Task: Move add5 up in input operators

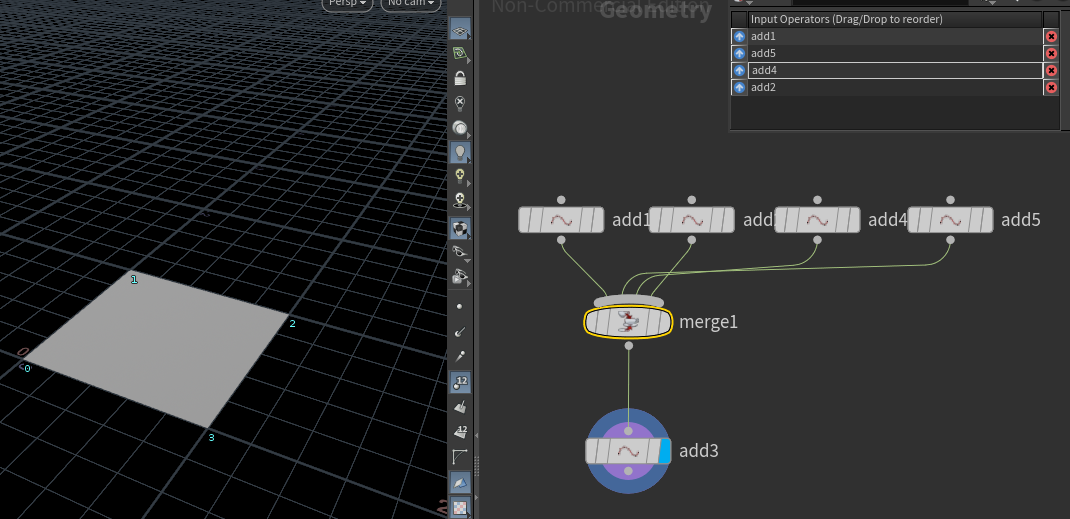Action: (x=738, y=53)
